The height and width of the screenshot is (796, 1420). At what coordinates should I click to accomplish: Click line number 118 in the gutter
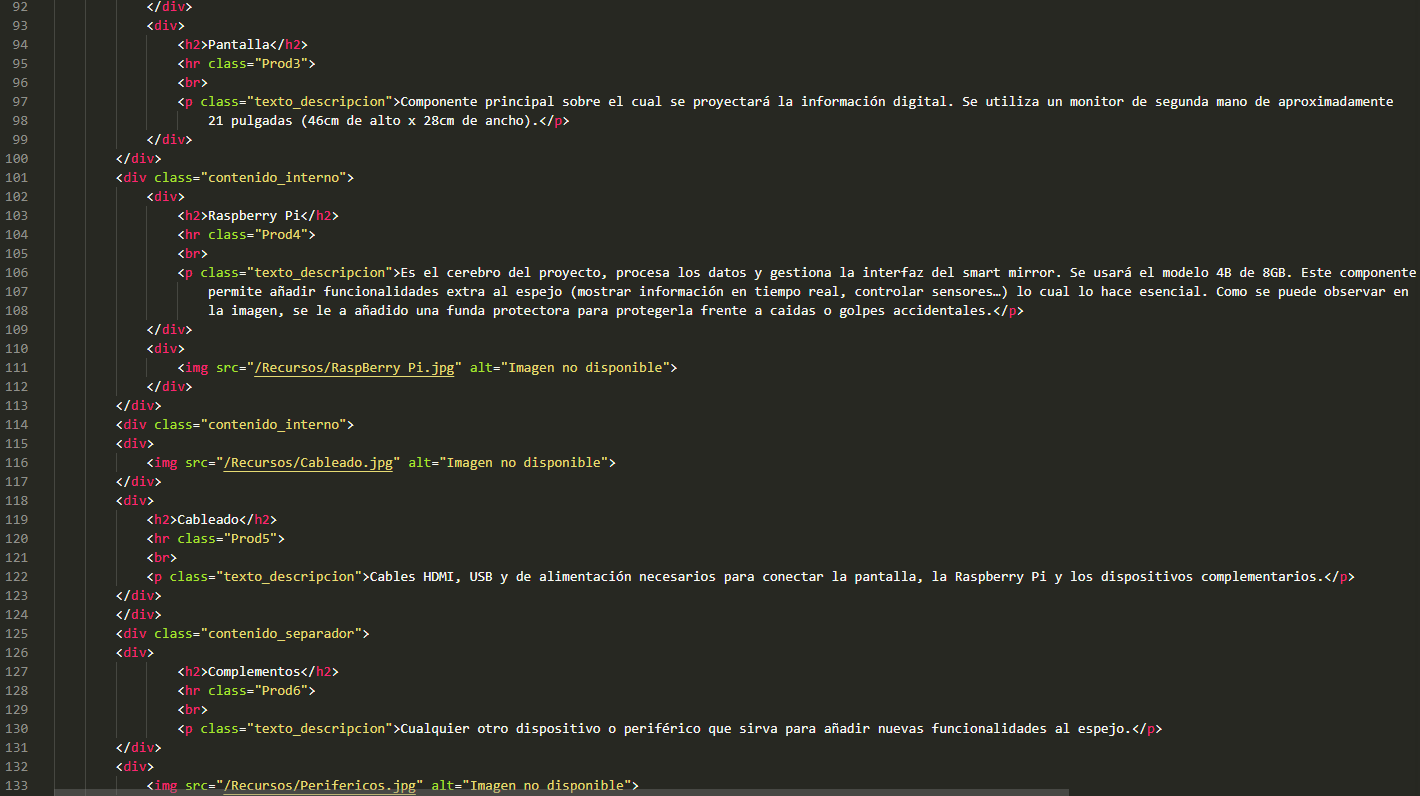point(17,501)
